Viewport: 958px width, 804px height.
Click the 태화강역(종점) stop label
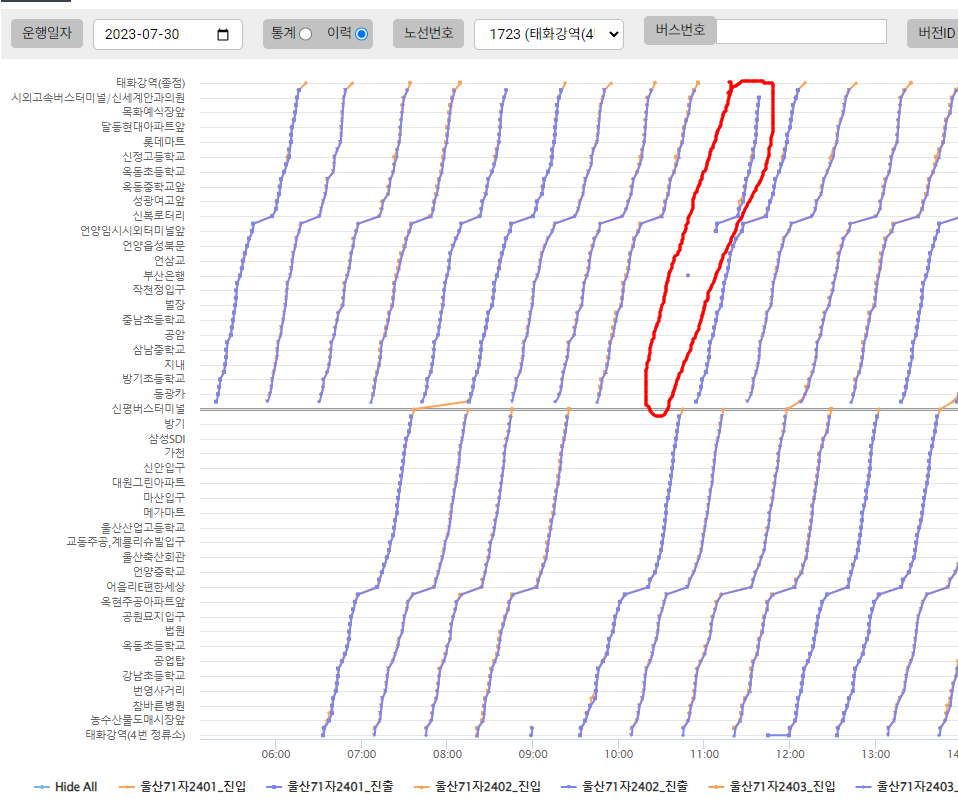[150, 82]
